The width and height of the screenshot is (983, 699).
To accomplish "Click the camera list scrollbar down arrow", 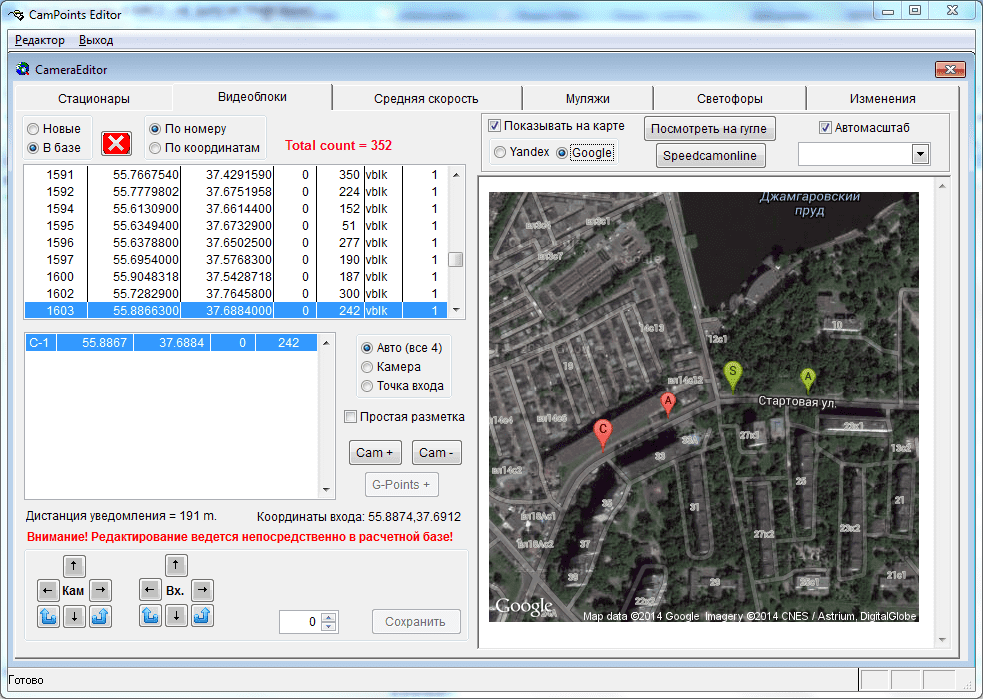I will 456,310.
